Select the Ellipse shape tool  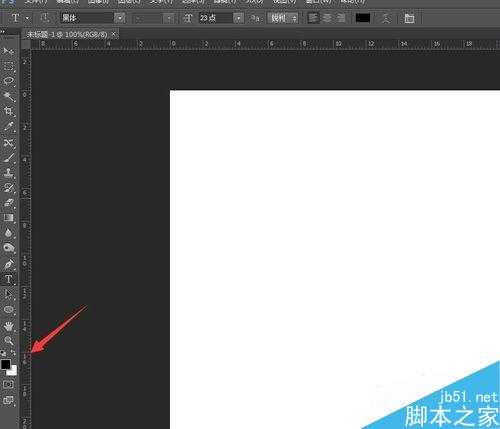(x=9, y=310)
